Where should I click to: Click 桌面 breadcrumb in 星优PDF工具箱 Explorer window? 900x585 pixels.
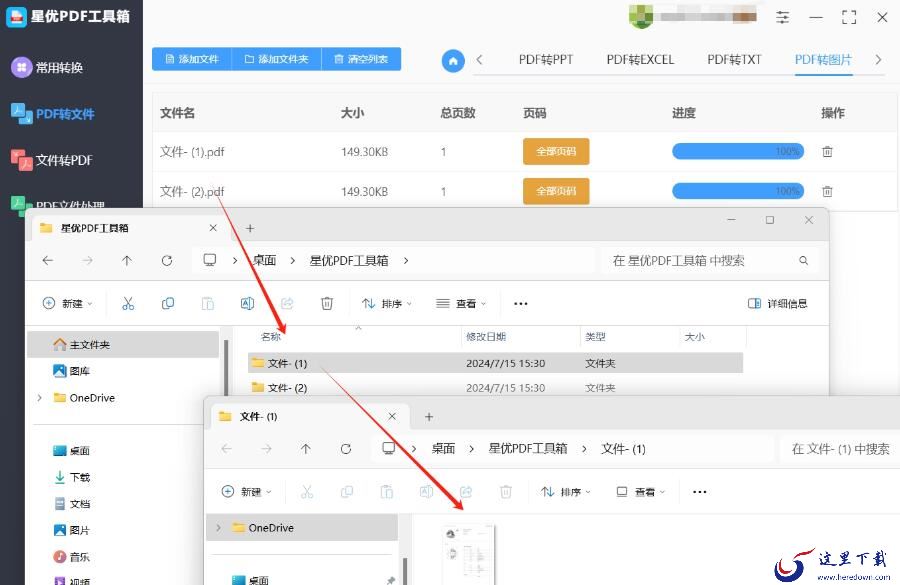[x=265, y=261]
